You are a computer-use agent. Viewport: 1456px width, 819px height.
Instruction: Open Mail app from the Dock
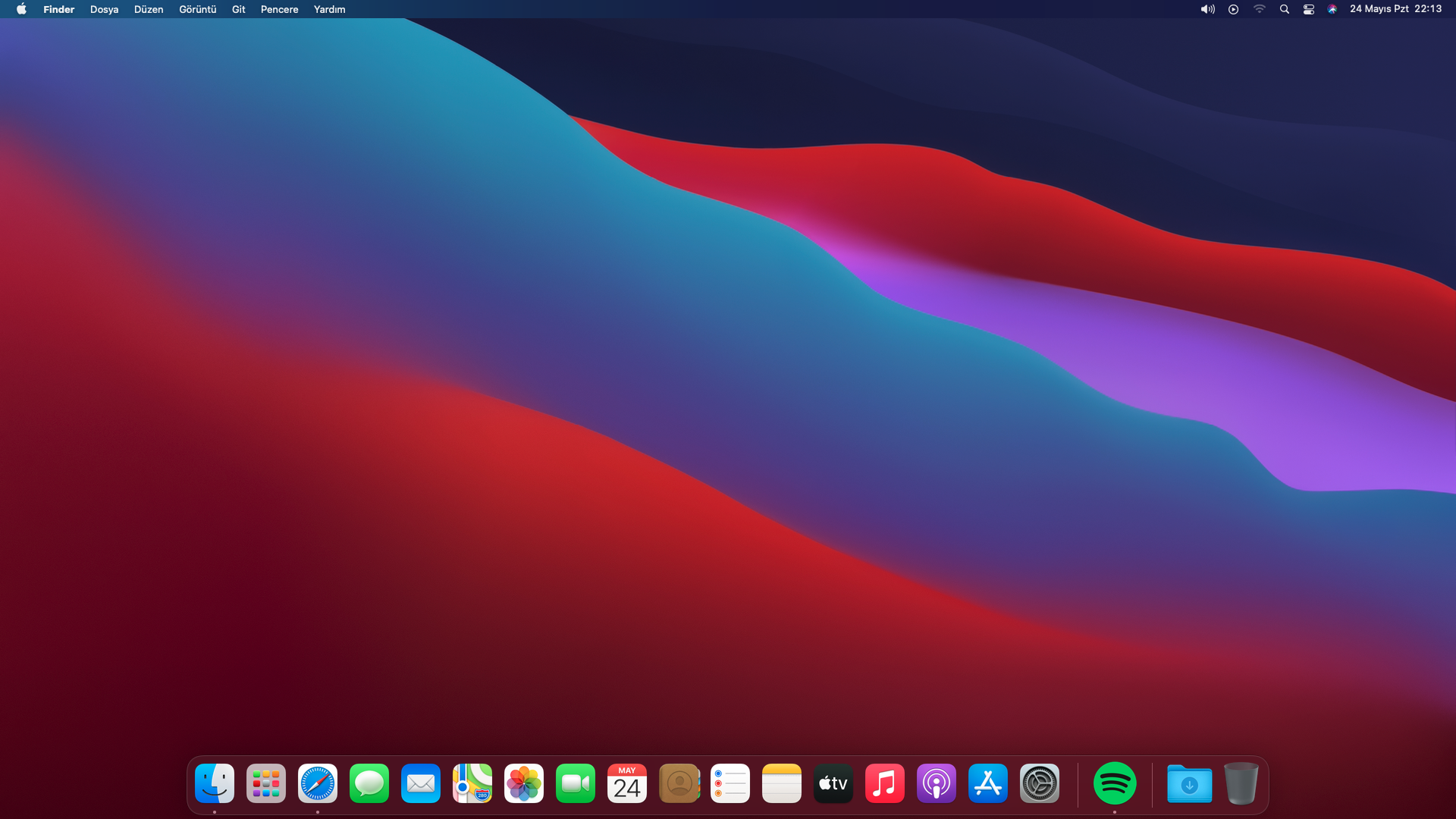pos(421,783)
